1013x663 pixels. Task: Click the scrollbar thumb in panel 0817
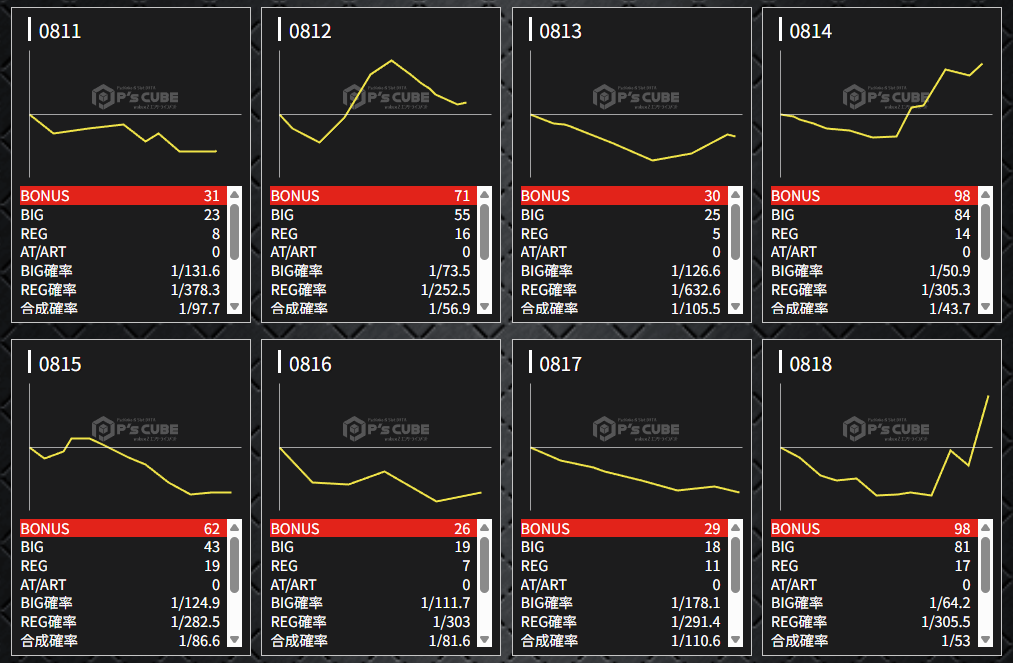[735, 565]
